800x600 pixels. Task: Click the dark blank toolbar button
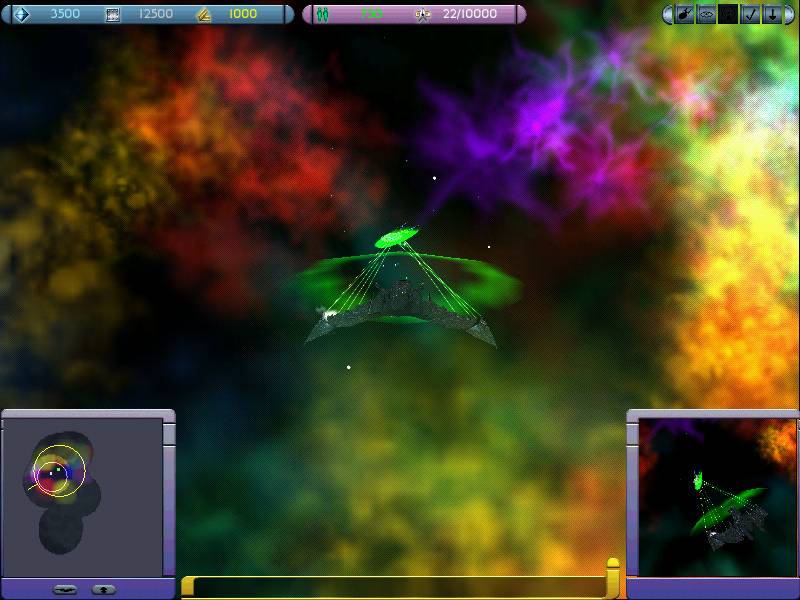pyautogui.click(x=728, y=14)
